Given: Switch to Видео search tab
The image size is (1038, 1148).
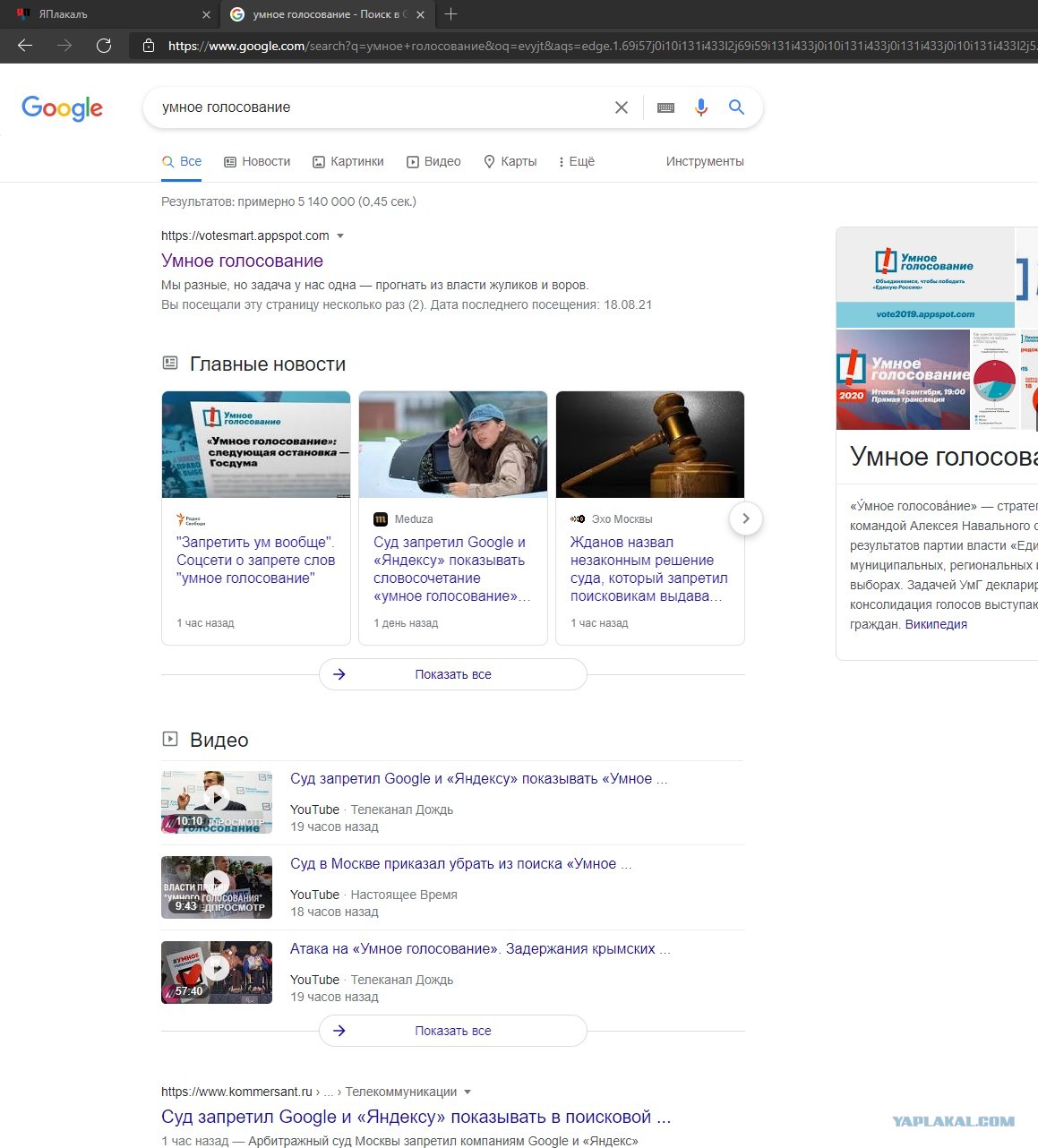Looking at the screenshot, I should coord(433,162).
